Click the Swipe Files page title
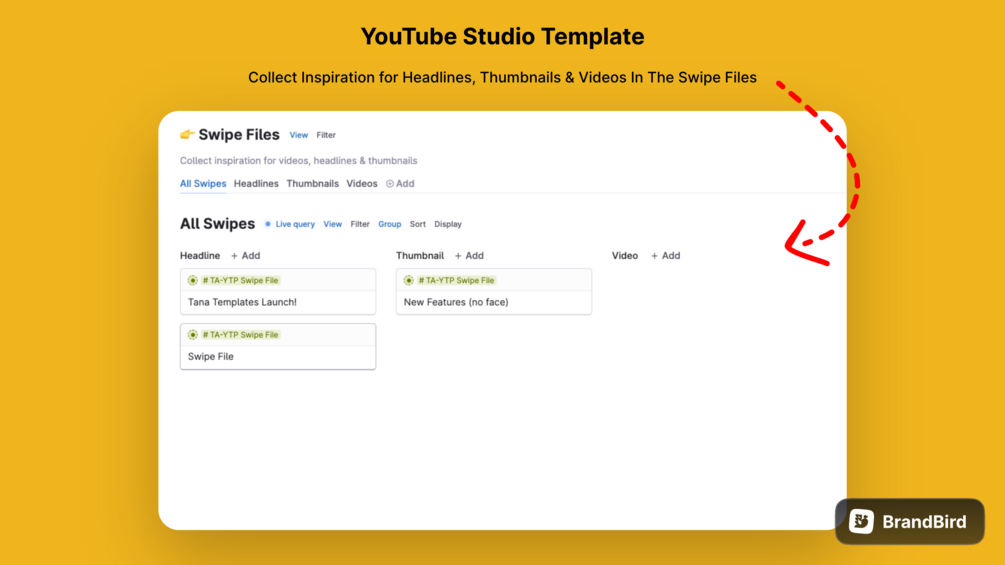 pyautogui.click(x=239, y=135)
